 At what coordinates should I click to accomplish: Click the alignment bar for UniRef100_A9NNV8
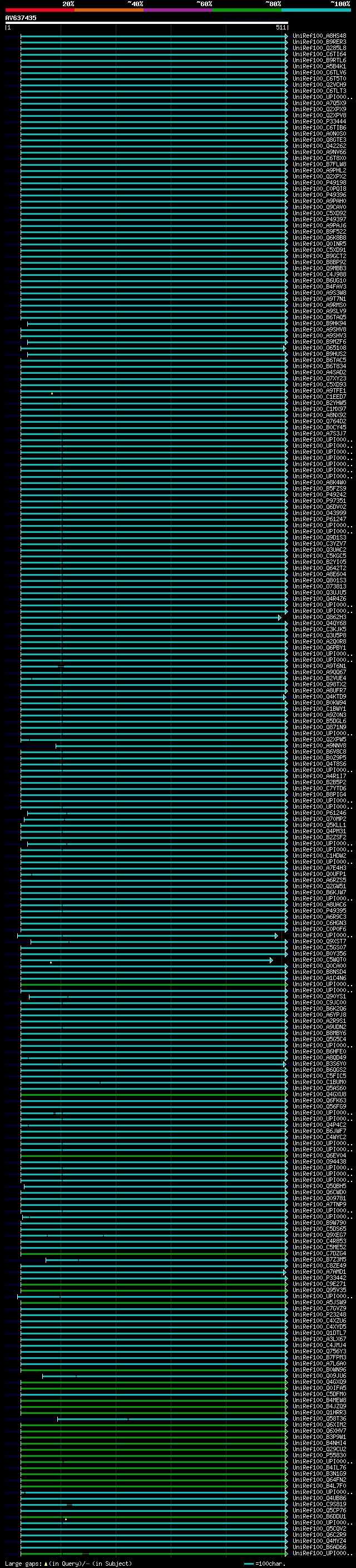click(172, 746)
